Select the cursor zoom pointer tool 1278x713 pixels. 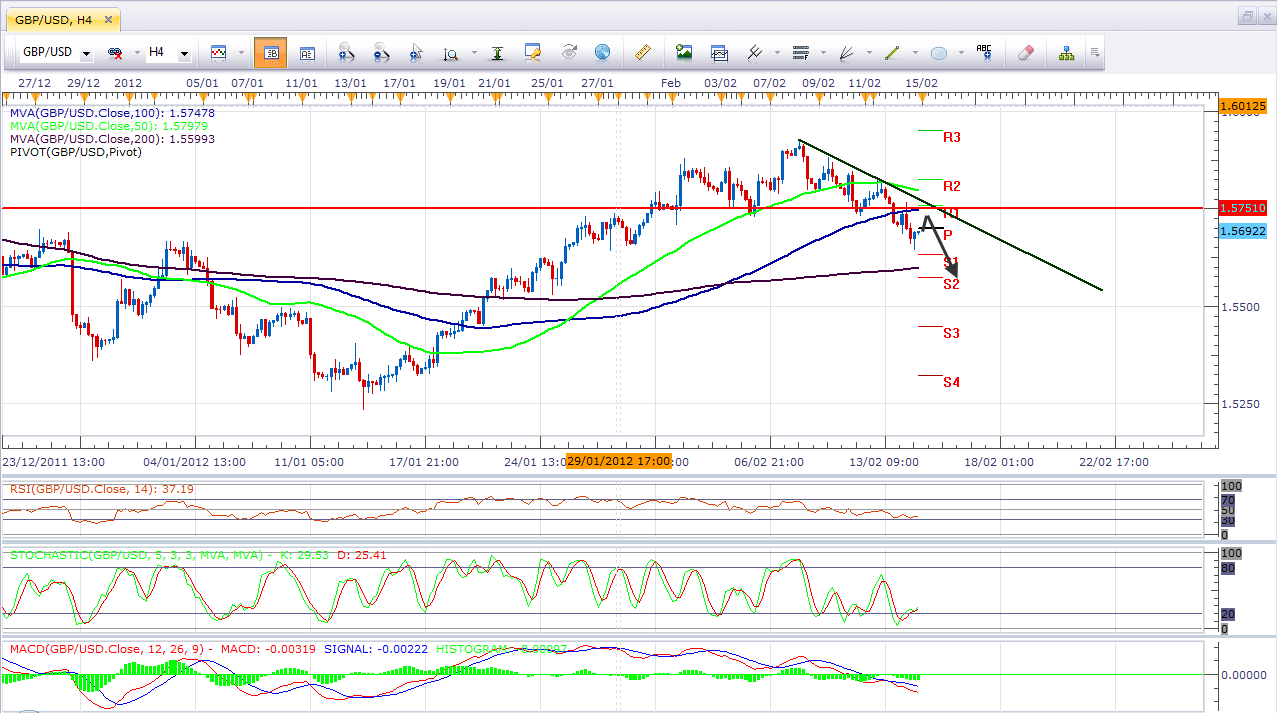coord(416,52)
